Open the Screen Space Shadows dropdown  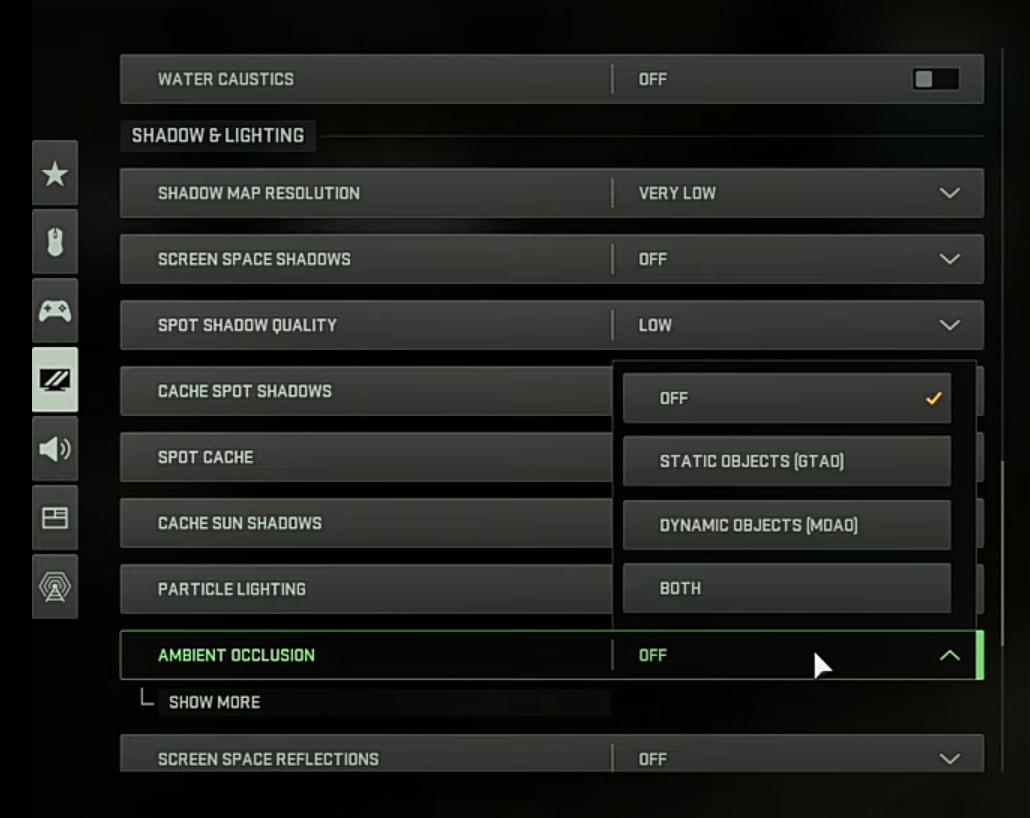pyautogui.click(x=949, y=258)
